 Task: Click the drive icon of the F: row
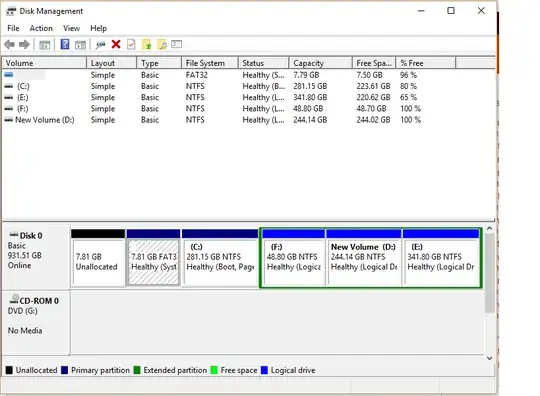click(x=9, y=109)
